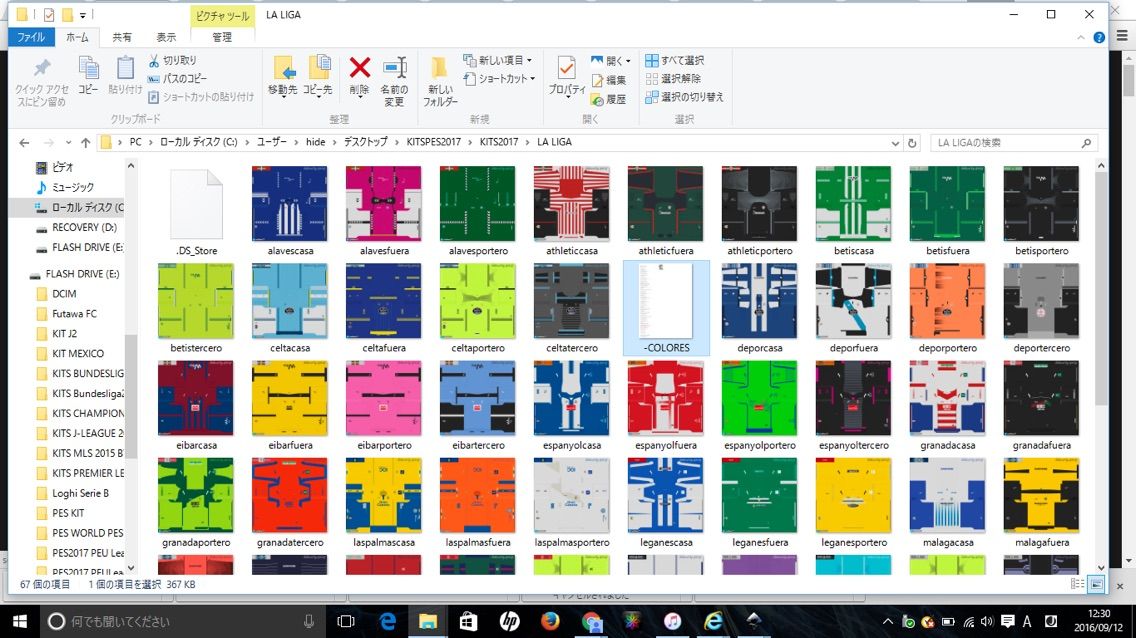Open Quick Access Toolbar customize dropdown
This screenshot has height=638, width=1136.
coord(83,14)
